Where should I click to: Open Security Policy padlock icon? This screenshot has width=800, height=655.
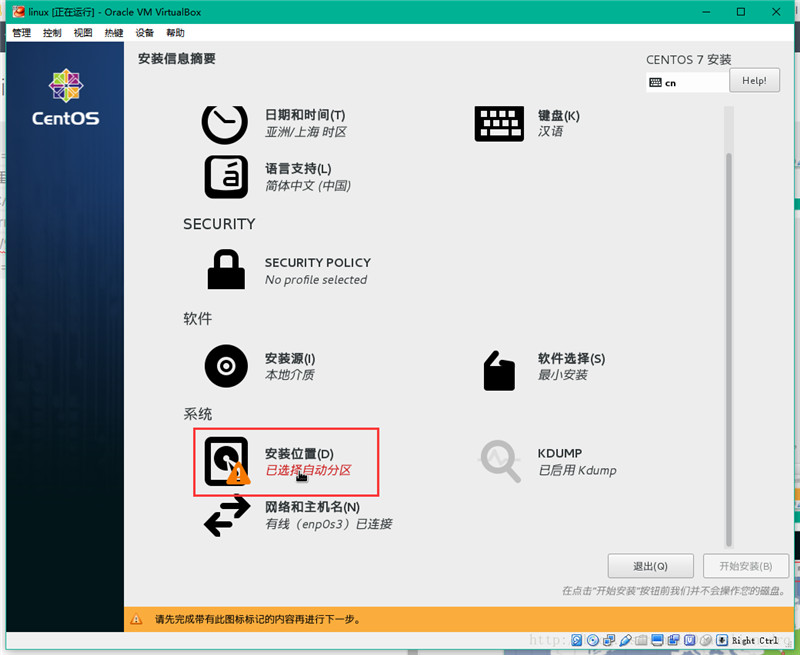[226, 270]
